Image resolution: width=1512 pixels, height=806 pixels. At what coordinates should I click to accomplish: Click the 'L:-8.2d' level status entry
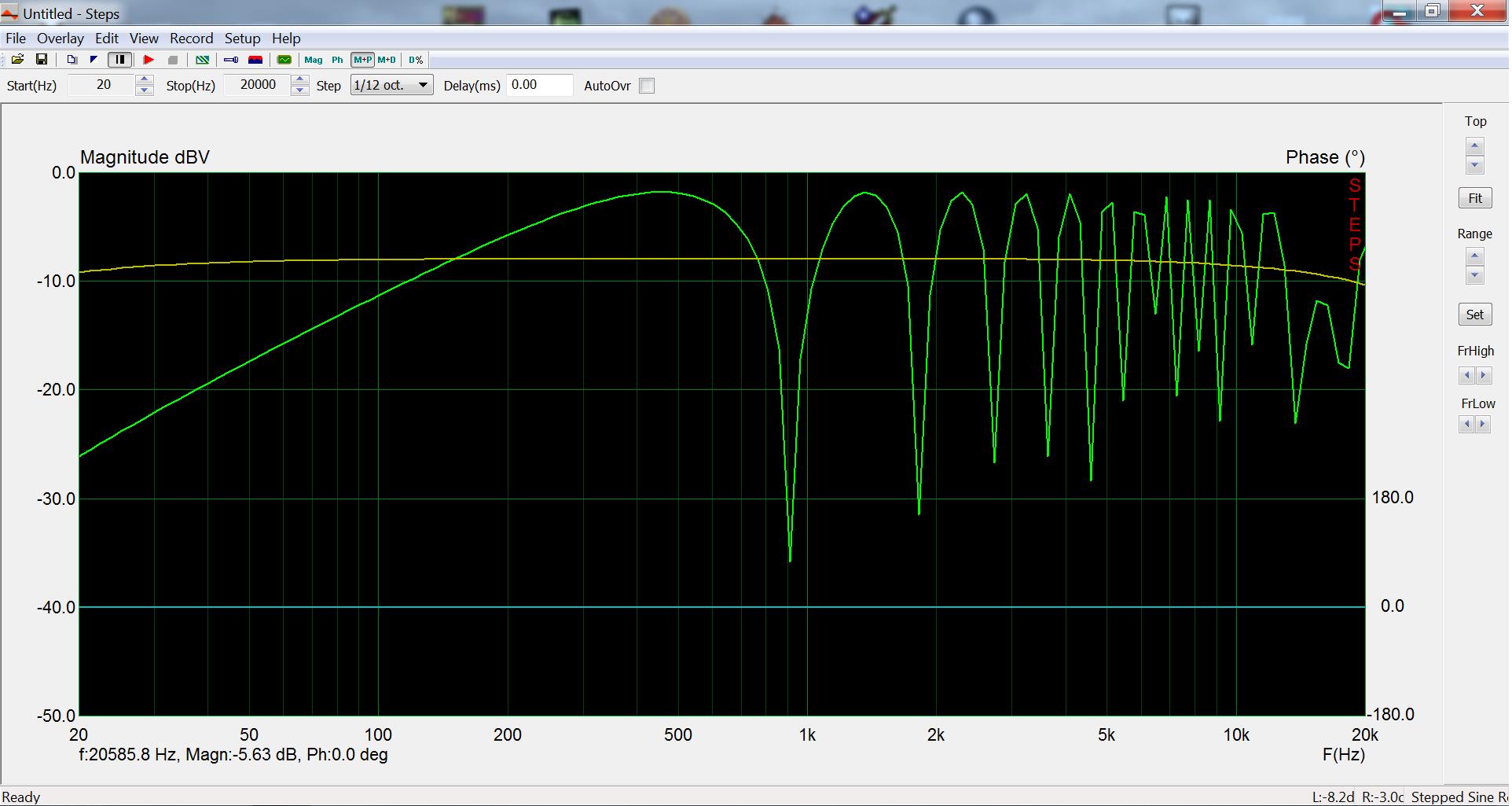(1334, 797)
